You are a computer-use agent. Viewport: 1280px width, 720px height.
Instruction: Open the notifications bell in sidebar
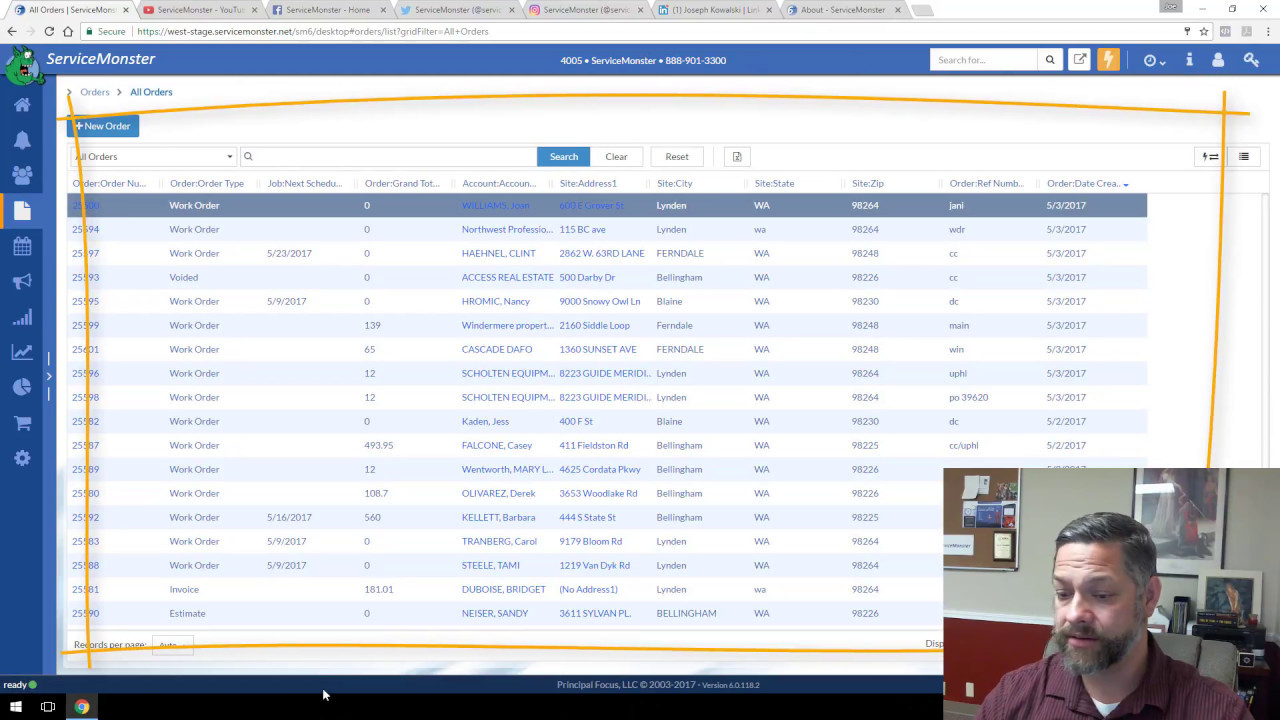coord(22,140)
